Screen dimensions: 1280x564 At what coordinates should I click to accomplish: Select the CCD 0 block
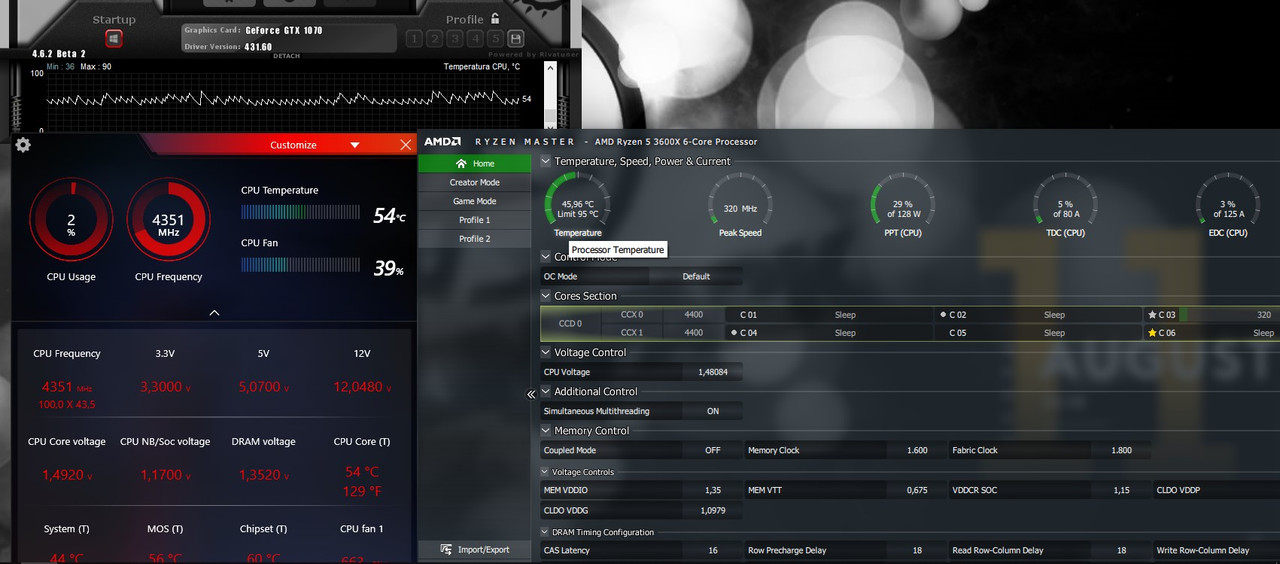click(571, 324)
